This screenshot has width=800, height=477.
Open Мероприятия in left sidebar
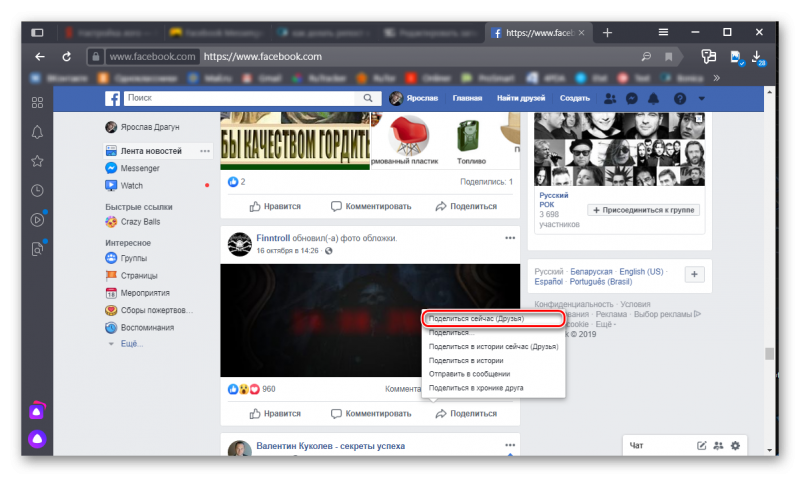tap(145, 293)
